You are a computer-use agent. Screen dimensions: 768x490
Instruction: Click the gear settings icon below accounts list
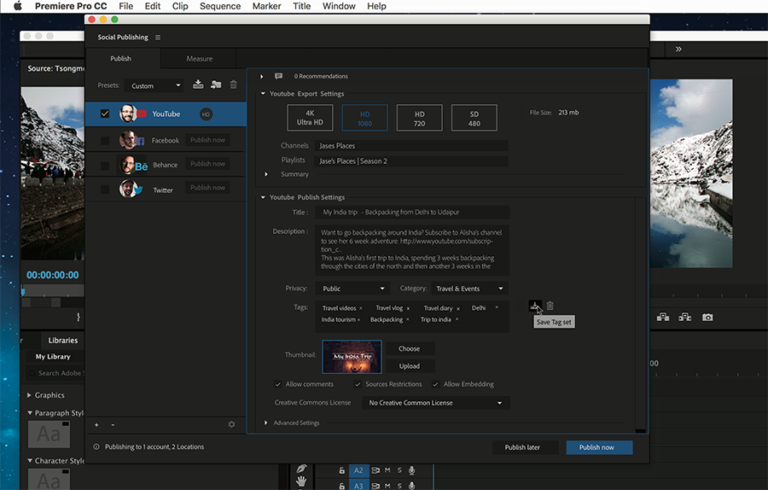[232, 424]
